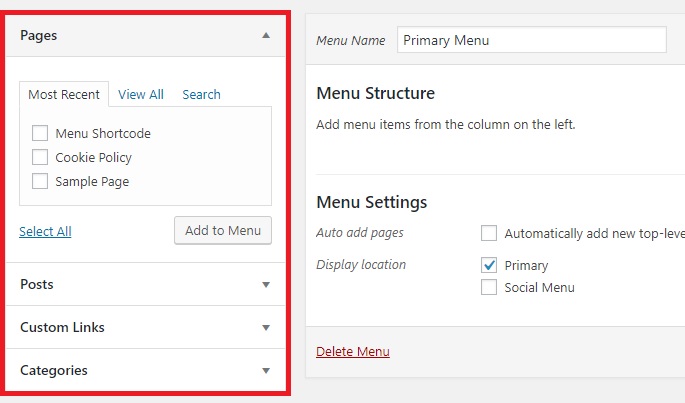Expand the Posts panel with its down arrow
Viewport: 685px width, 403px height.
[x=266, y=285]
